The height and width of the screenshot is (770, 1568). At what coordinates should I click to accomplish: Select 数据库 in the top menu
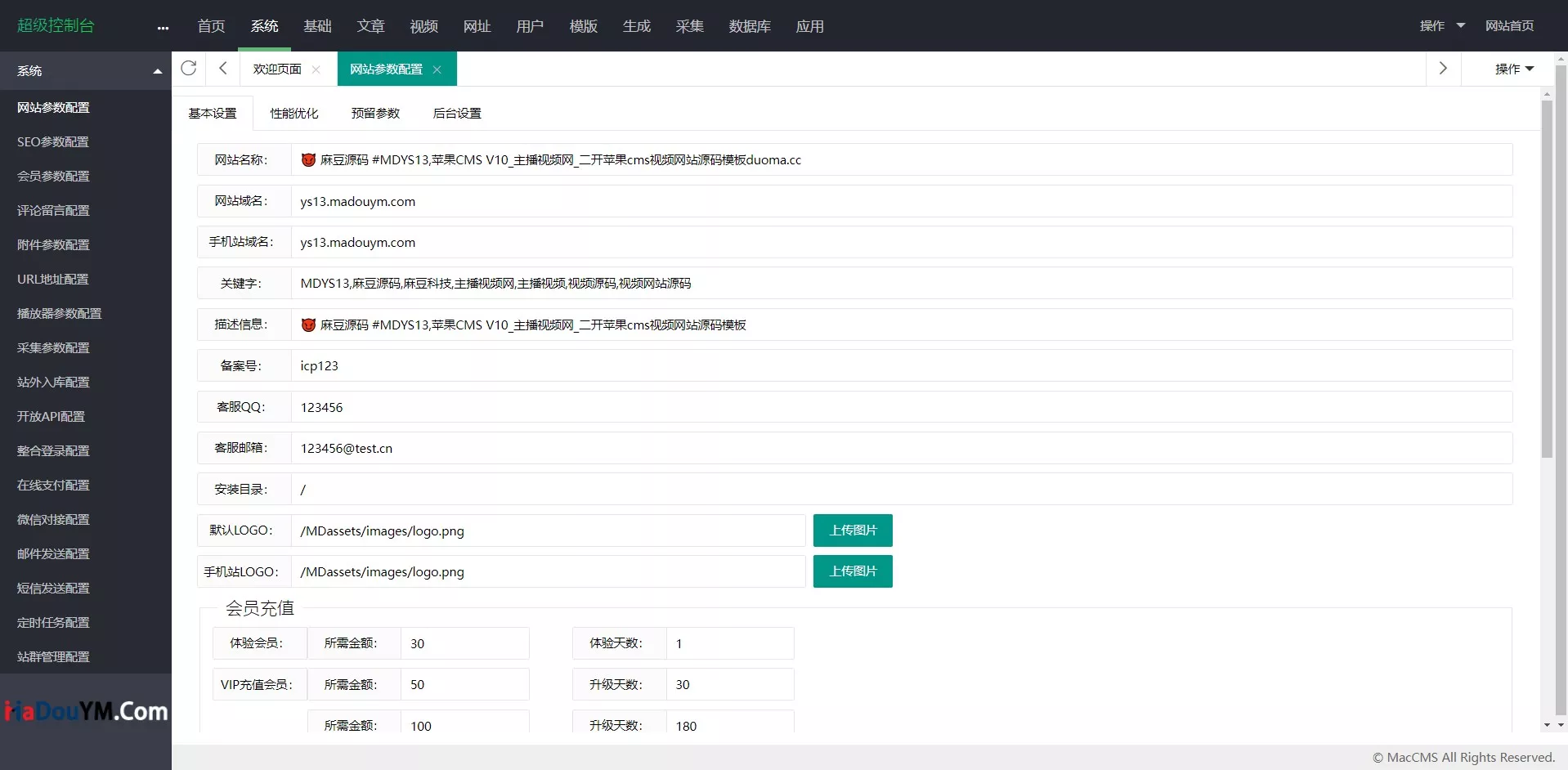(x=750, y=26)
